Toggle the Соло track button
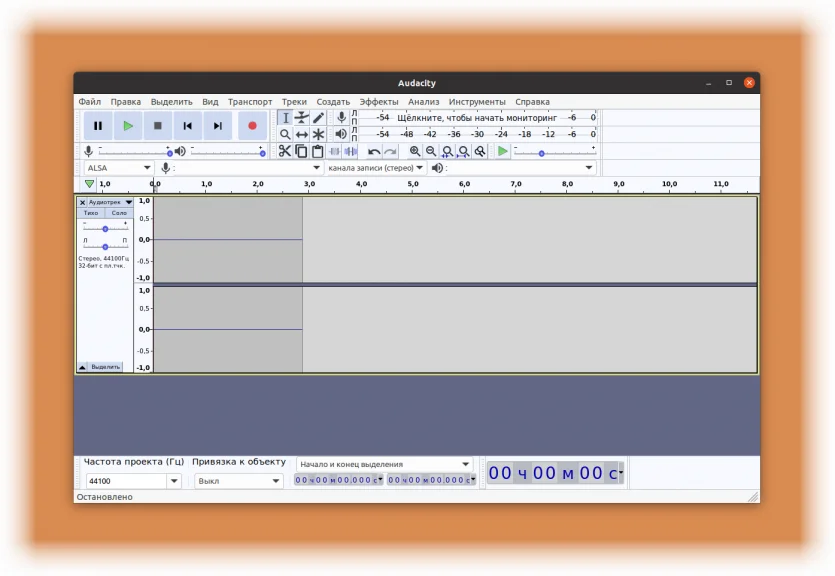This screenshot has width=835, height=576. point(119,213)
